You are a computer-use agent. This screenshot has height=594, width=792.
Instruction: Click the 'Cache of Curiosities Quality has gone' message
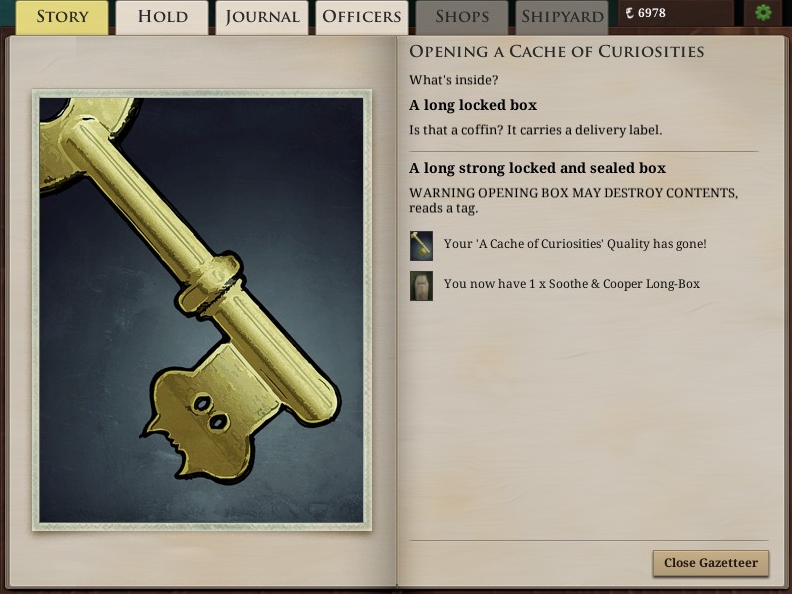[575, 244]
